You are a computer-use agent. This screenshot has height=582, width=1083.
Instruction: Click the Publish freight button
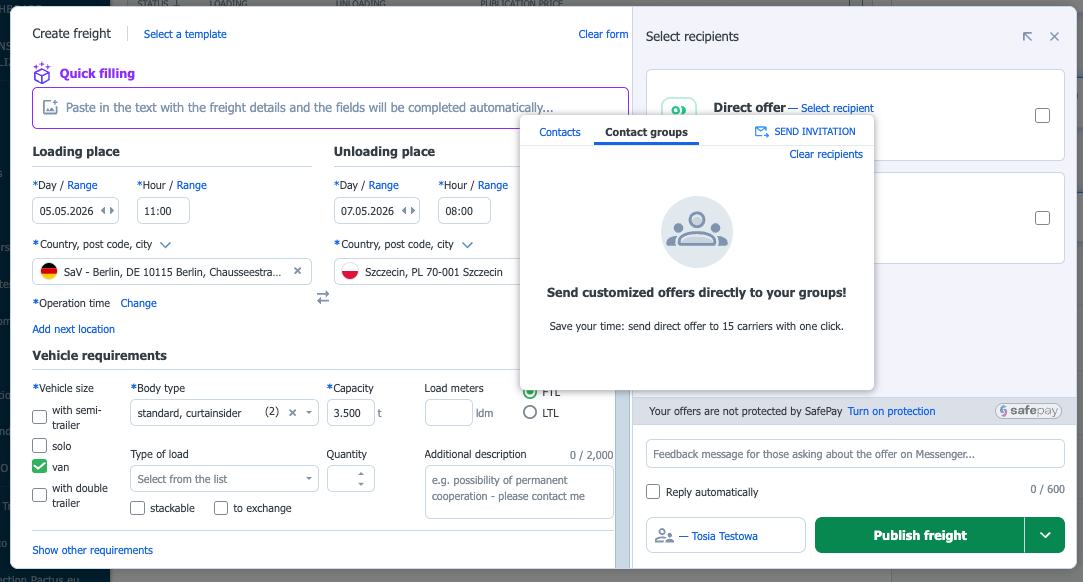pyautogui.click(x=919, y=535)
